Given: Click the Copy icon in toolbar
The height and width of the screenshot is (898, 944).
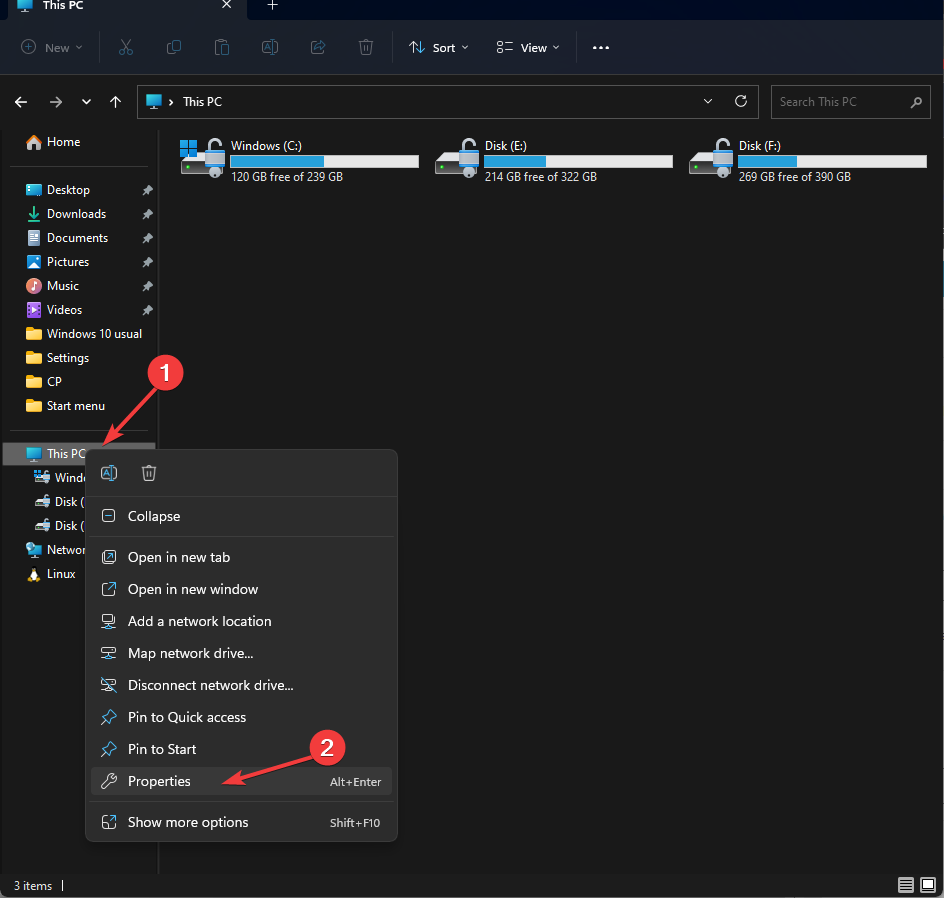Looking at the screenshot, I should (173, 48).
